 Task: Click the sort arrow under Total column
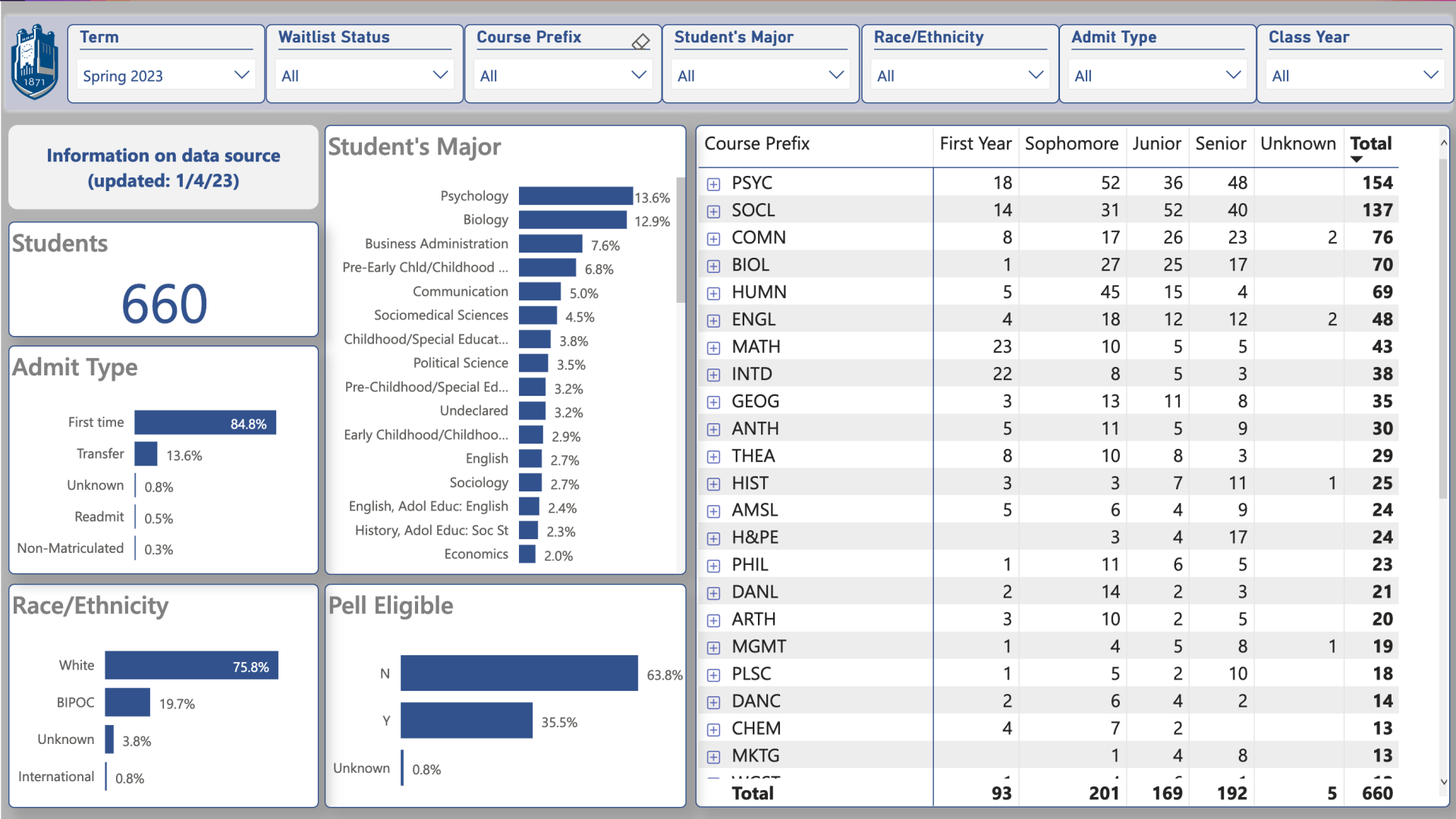tap(1357, 159)
